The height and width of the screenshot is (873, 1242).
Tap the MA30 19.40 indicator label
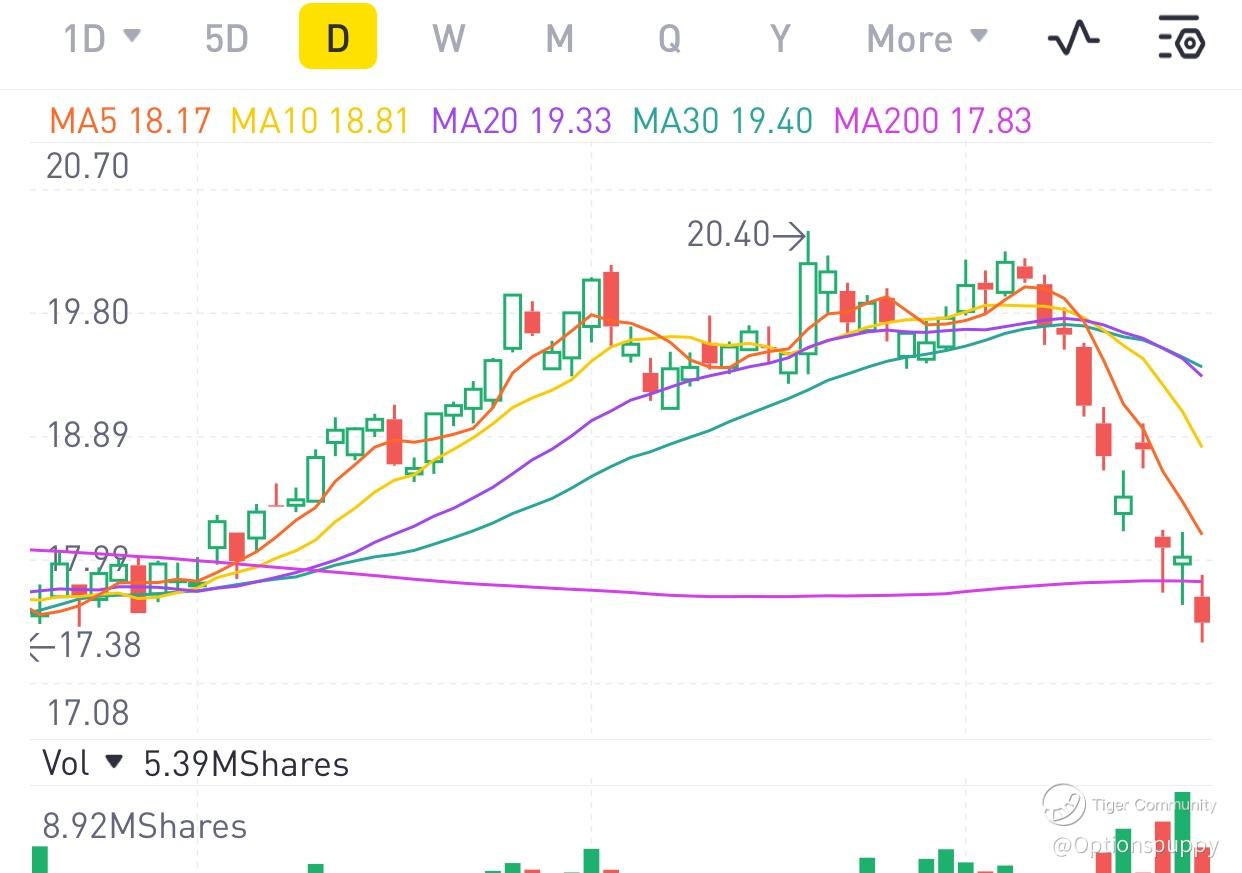point(723,121)
